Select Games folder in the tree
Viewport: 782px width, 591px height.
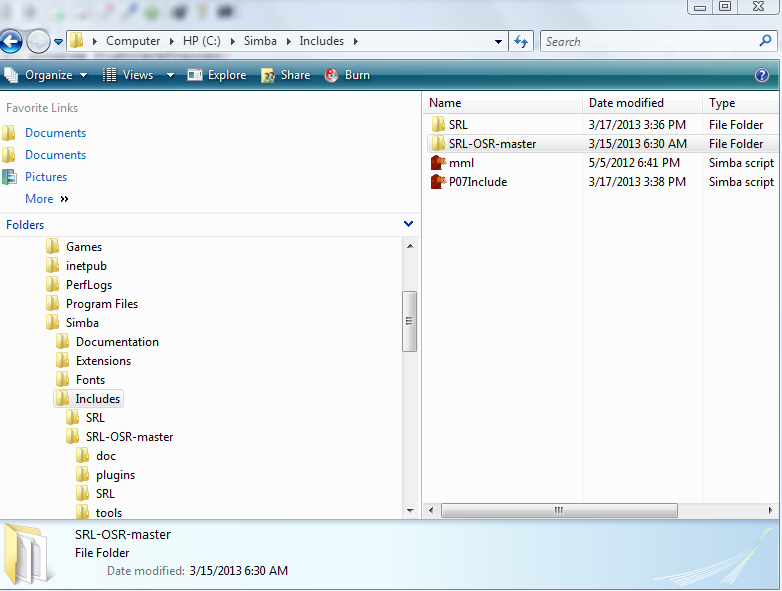tap(84, 247)
